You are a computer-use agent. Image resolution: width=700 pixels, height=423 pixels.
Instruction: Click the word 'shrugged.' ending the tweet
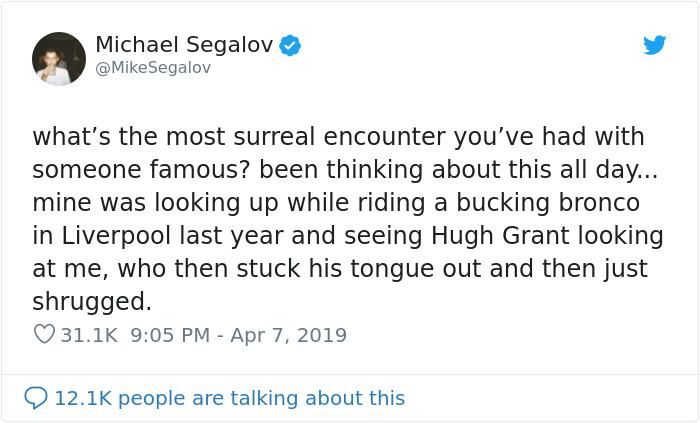(92, 302)
